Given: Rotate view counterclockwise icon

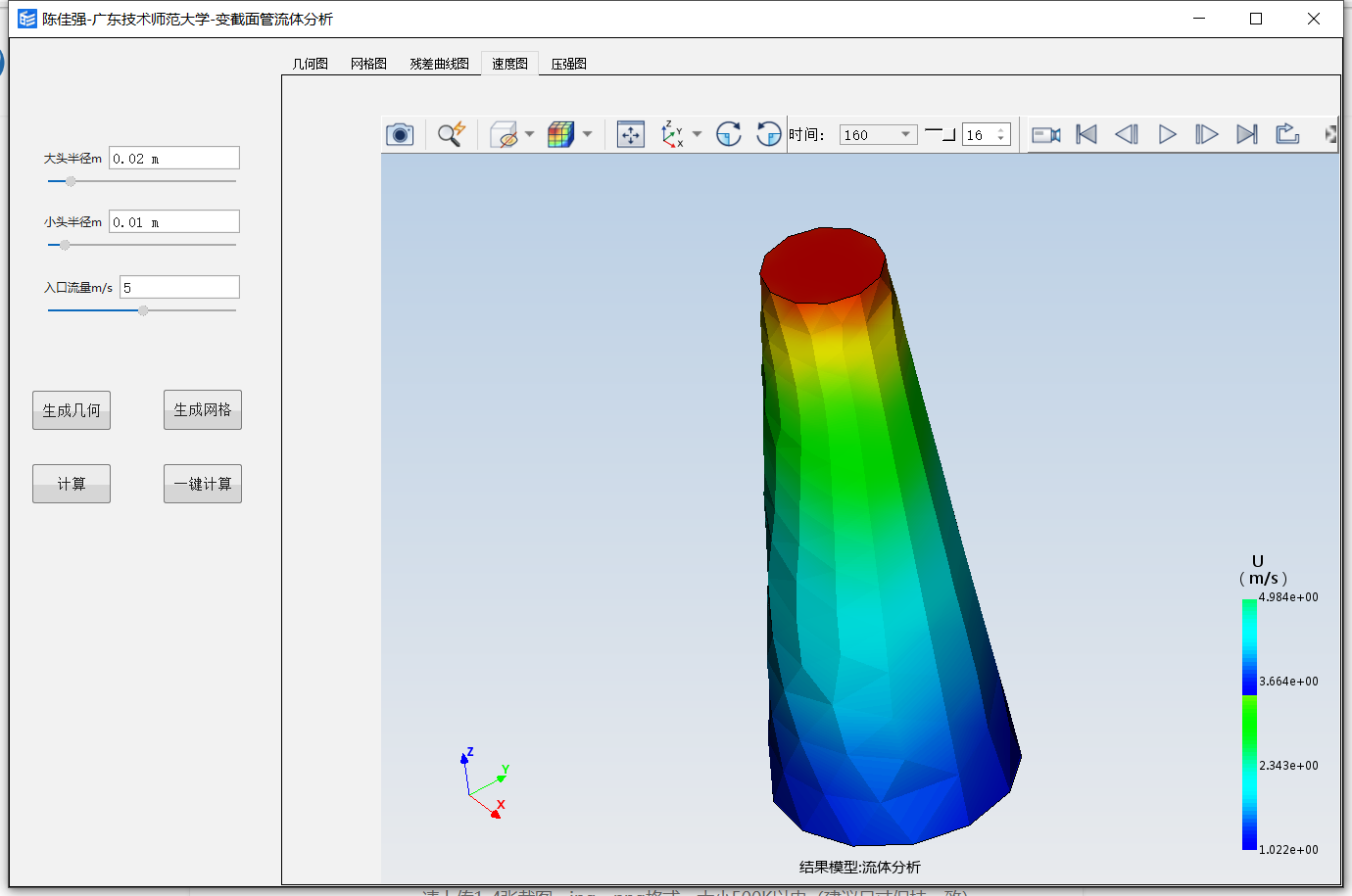Looking at the screenshot, I should (x=769, y=134).
